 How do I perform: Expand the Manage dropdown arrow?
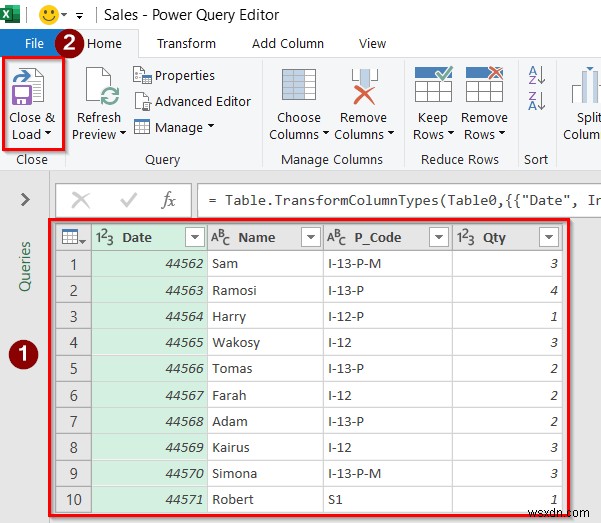211,126
